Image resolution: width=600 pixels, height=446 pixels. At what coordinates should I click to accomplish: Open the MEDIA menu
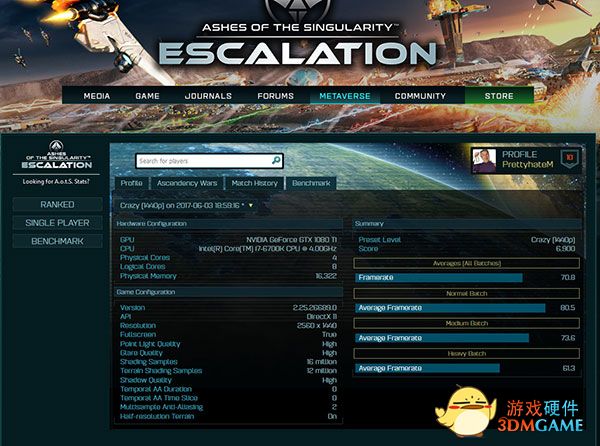[x=97, y=96]
